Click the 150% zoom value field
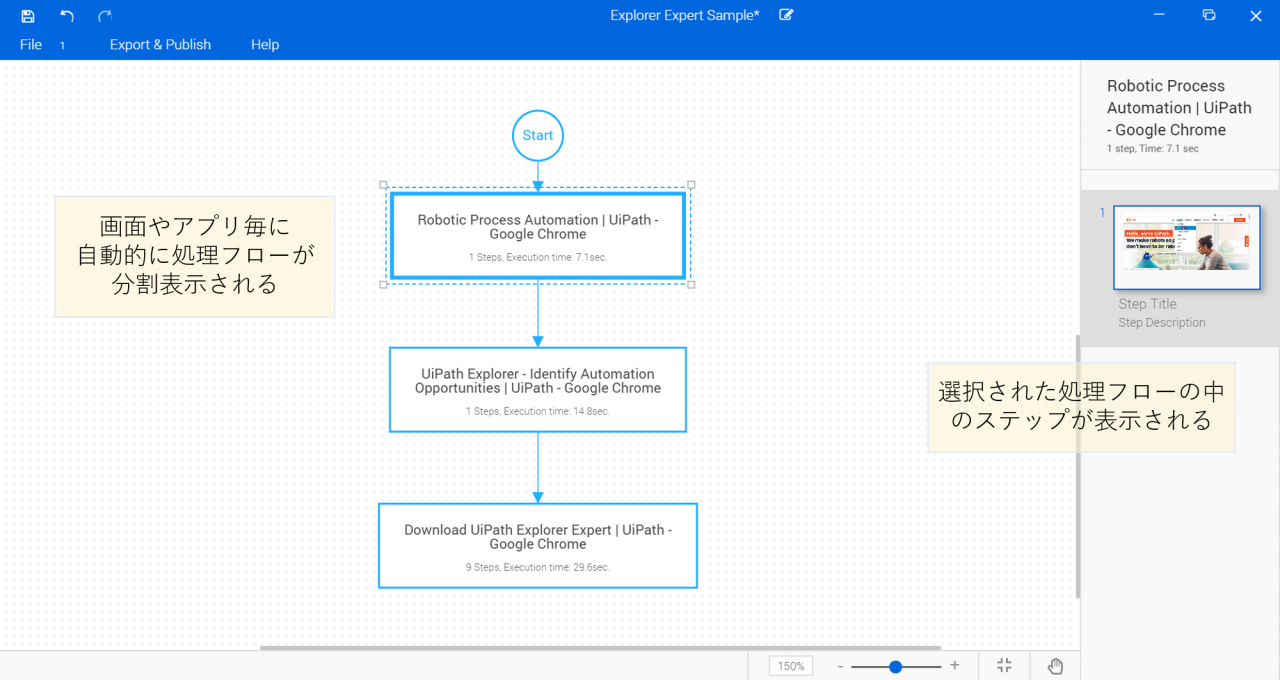This screenshot has width=1280, height=680. click(x=791, y=666)
